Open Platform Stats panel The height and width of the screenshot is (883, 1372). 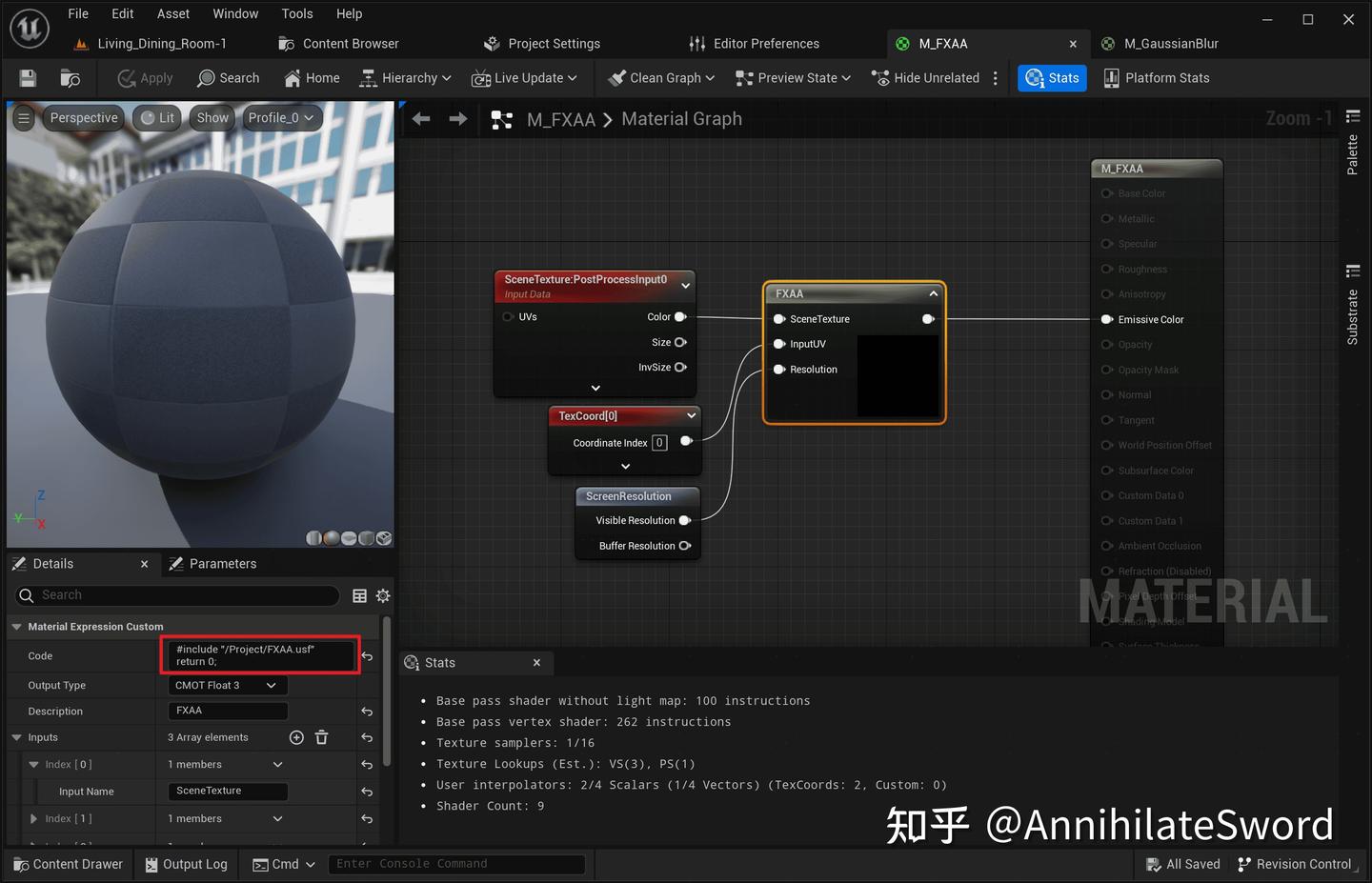click(x=1156, y=77)
